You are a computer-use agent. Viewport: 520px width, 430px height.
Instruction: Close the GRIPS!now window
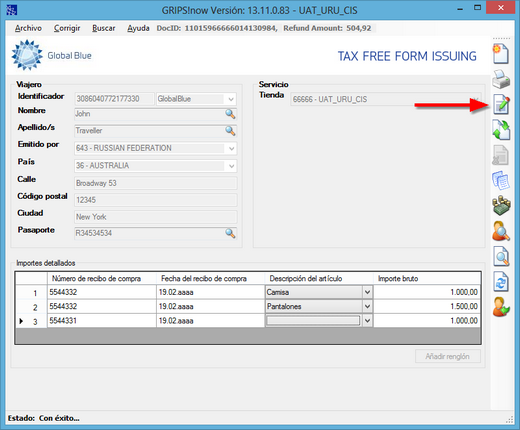(500, 8)
